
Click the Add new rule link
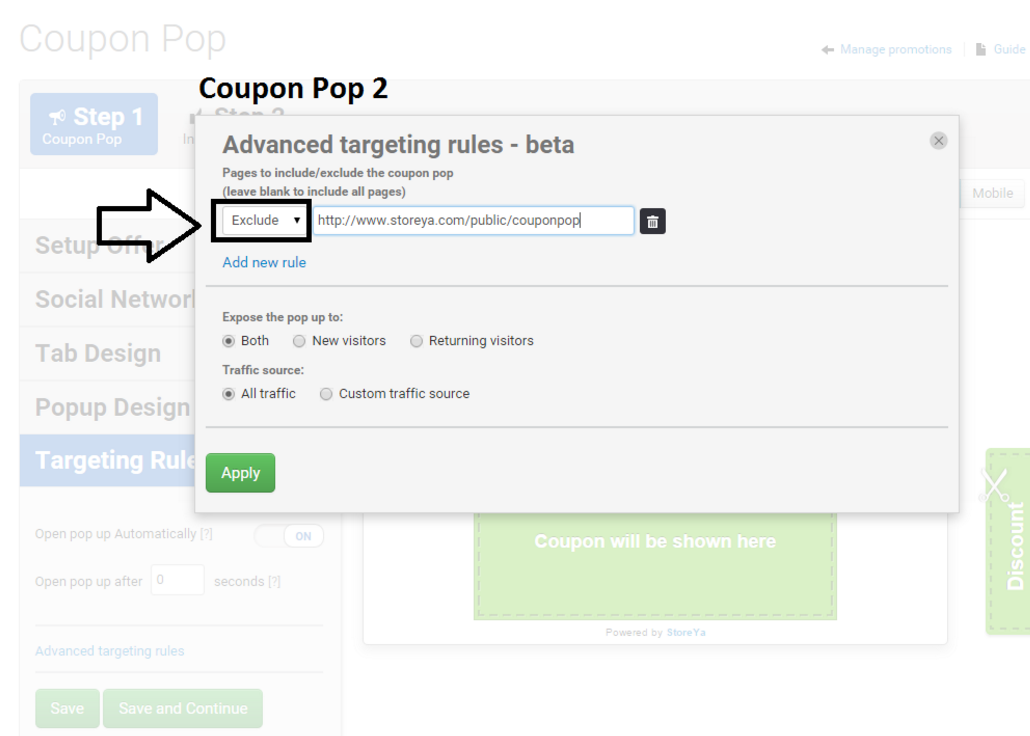264,262
